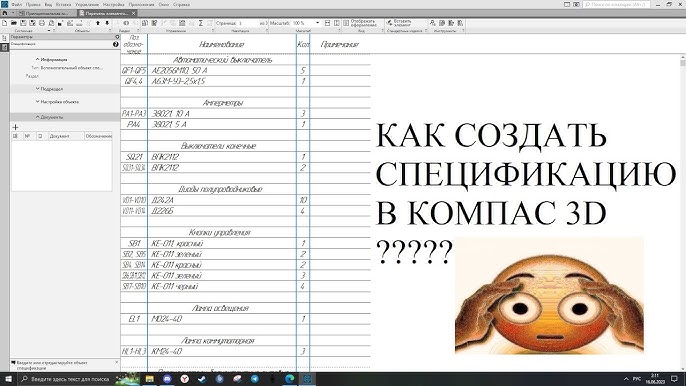The image size is (686, 386).
Task: Click the checkbox column header in documents table
Action: click(40, 136)
